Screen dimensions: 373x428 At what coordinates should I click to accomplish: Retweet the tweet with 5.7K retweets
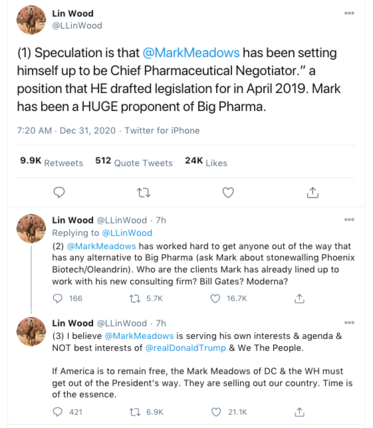[135, 298]
